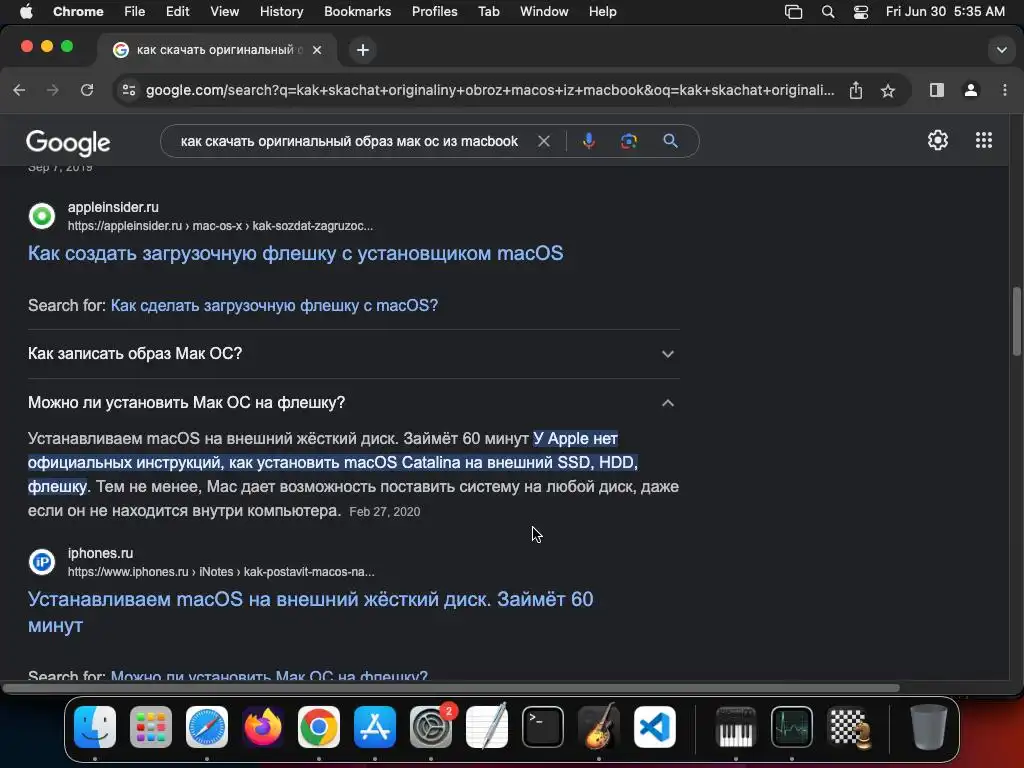Go back using the browser back arrow
This screenshot has width=1024, height=768.
click(20, 90)
